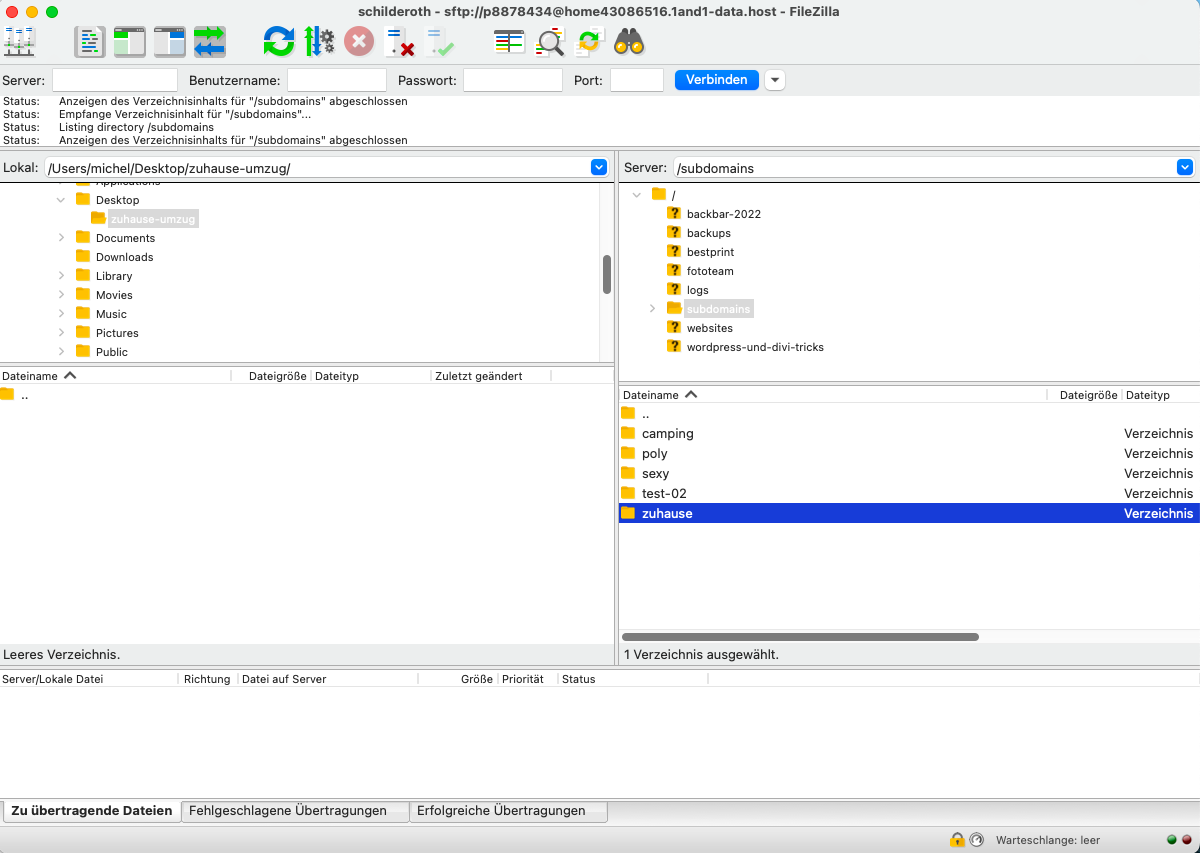Open the Site Manager icon

[20, 42]
